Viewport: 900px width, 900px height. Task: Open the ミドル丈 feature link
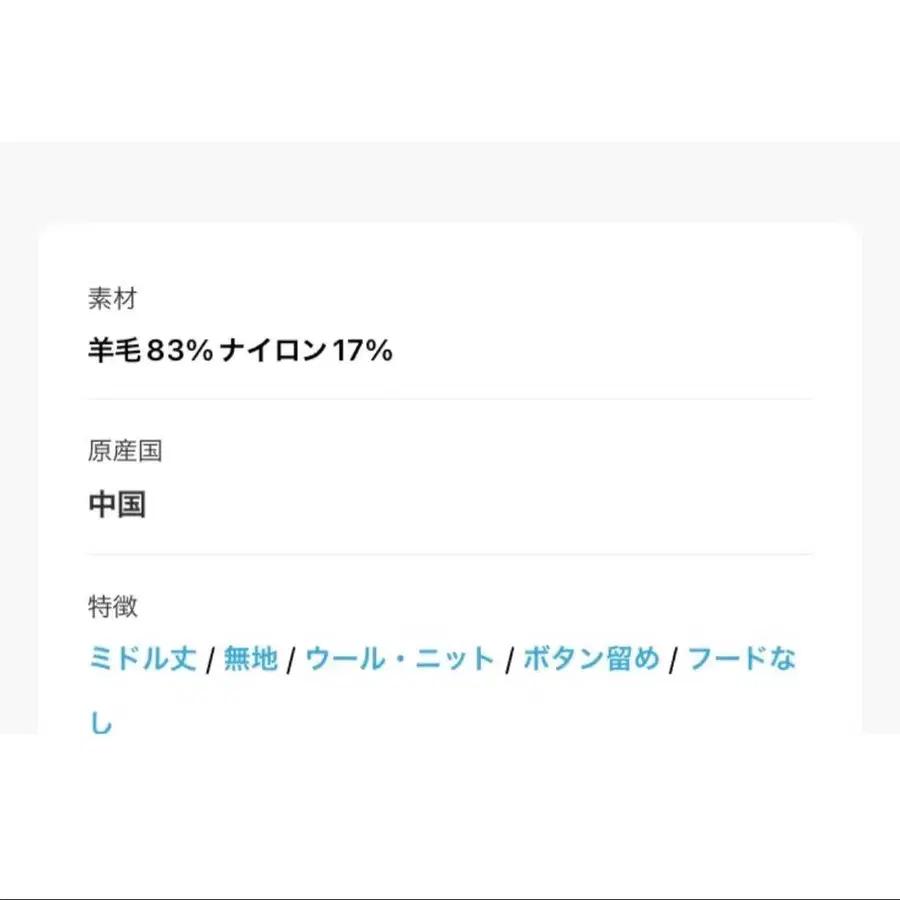[x=142, y=659]
